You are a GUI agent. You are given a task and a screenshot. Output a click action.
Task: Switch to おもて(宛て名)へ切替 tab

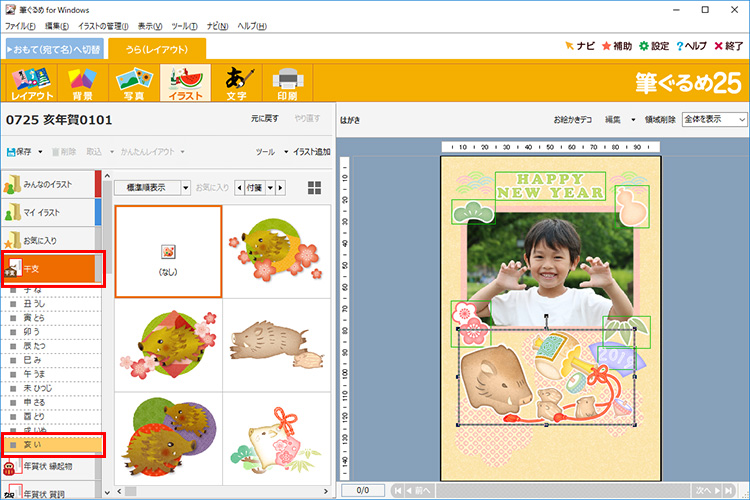pos(53,49)
